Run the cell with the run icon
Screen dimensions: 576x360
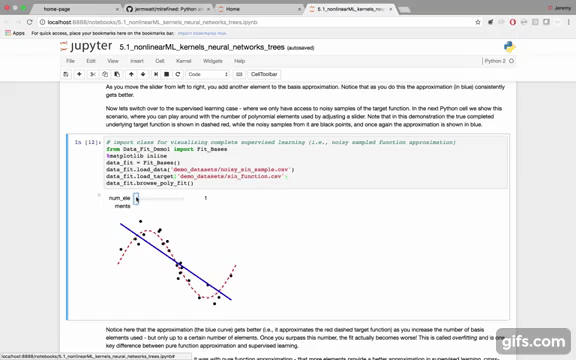coord(156,74)
